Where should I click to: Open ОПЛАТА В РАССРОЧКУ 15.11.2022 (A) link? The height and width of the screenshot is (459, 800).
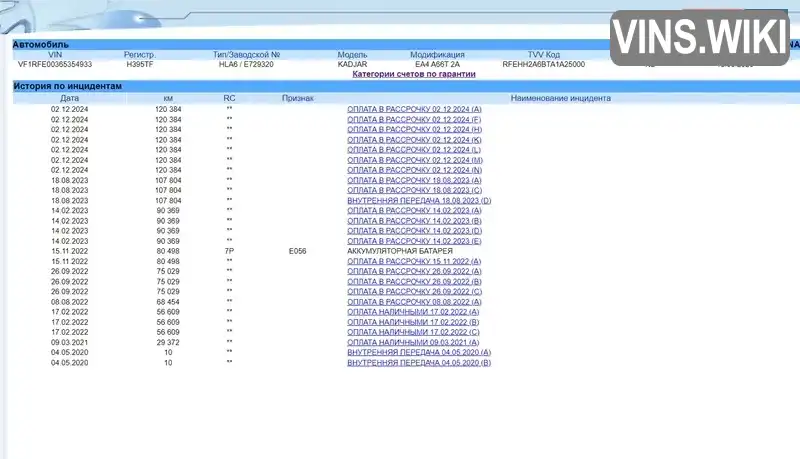click(414, 261)
